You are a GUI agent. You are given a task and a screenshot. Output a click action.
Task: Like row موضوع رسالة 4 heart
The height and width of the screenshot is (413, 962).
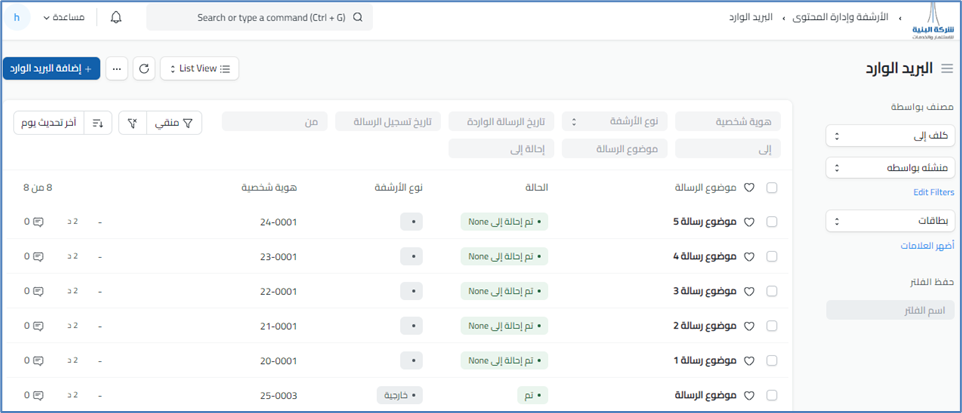(x=748, y=257)
